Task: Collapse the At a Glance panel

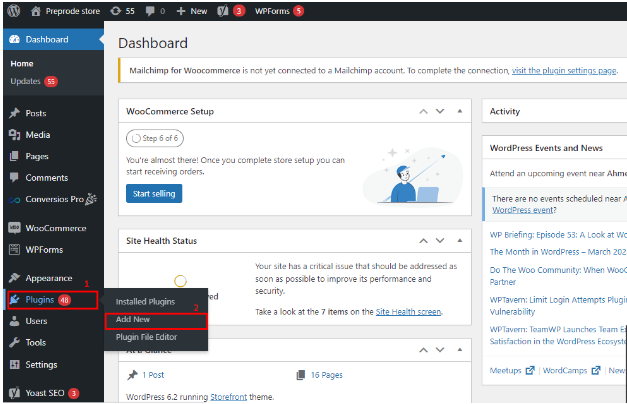Action: coord(460,350)
